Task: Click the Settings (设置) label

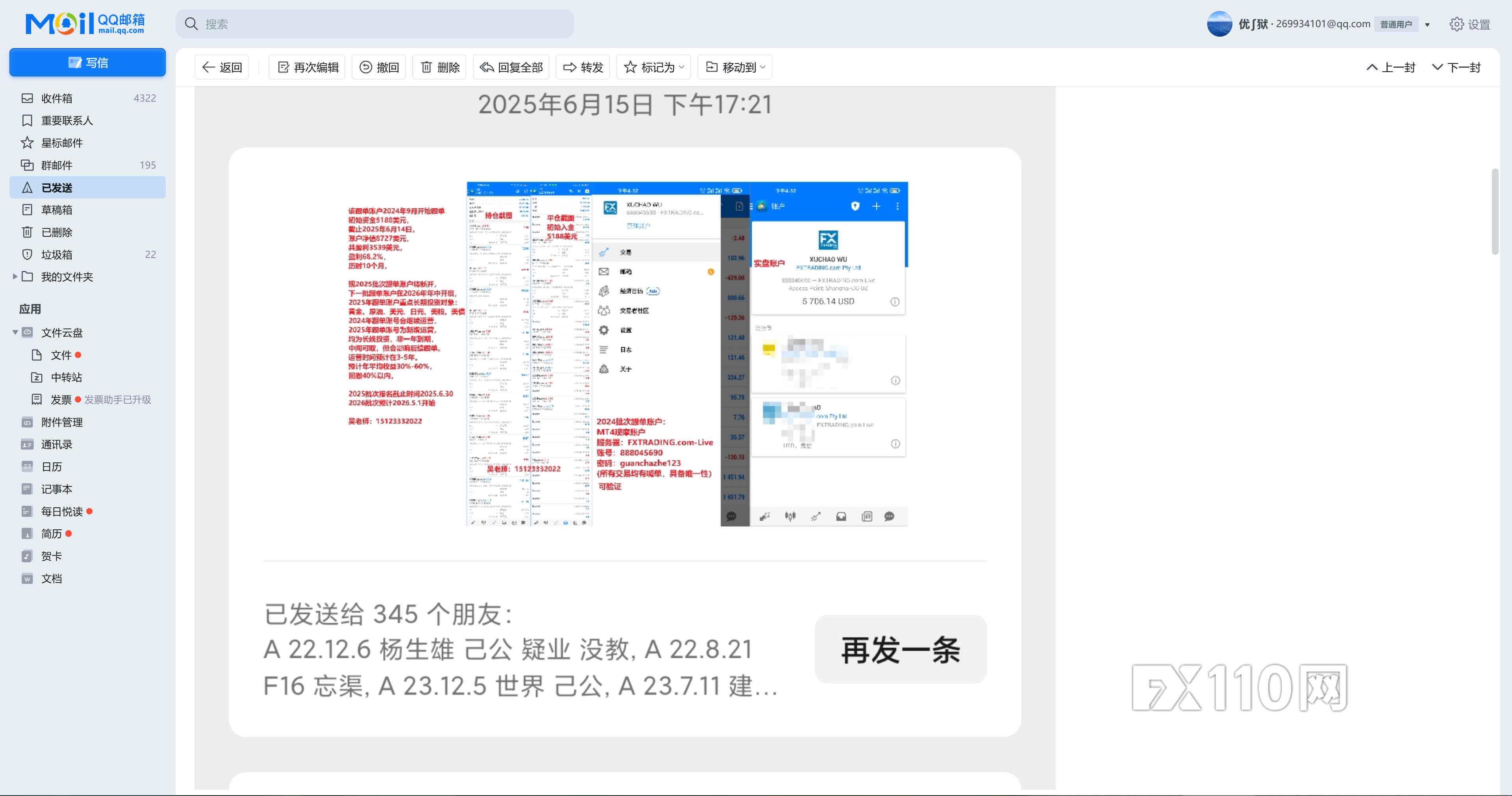Action: click(1479, 24)
